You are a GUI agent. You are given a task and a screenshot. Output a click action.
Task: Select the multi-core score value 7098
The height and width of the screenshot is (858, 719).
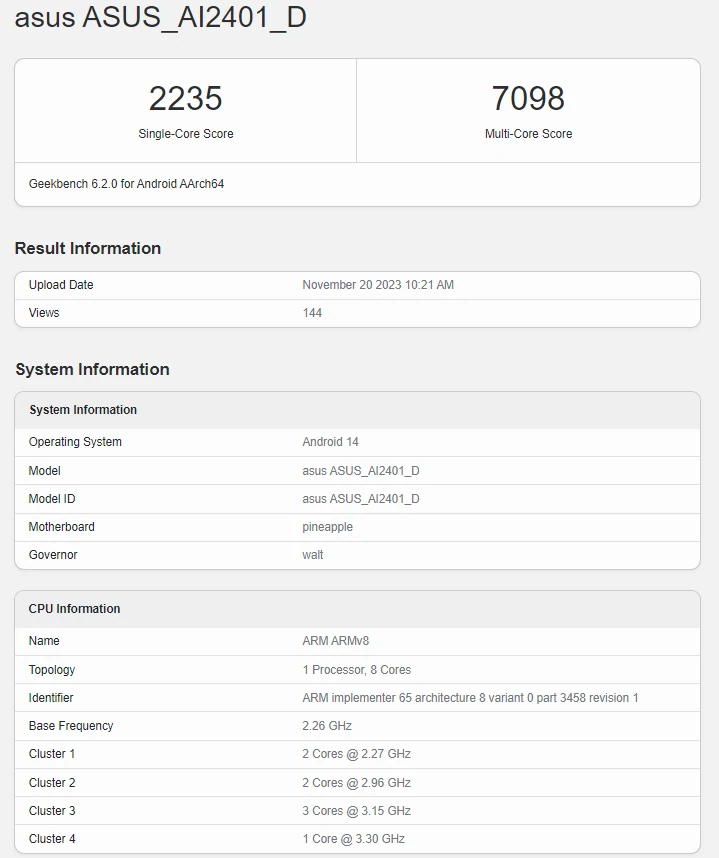point(528,98)
